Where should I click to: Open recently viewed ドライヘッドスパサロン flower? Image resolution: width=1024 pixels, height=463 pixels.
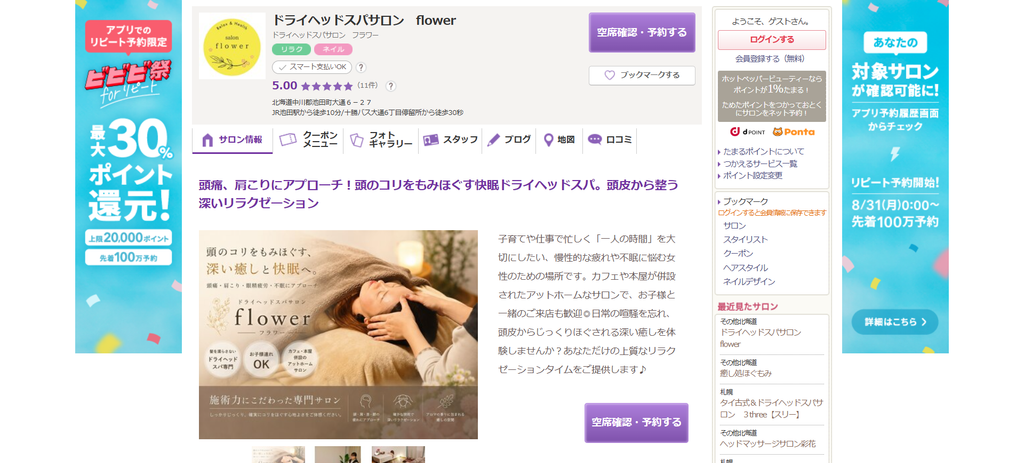(x=760, y=338)
